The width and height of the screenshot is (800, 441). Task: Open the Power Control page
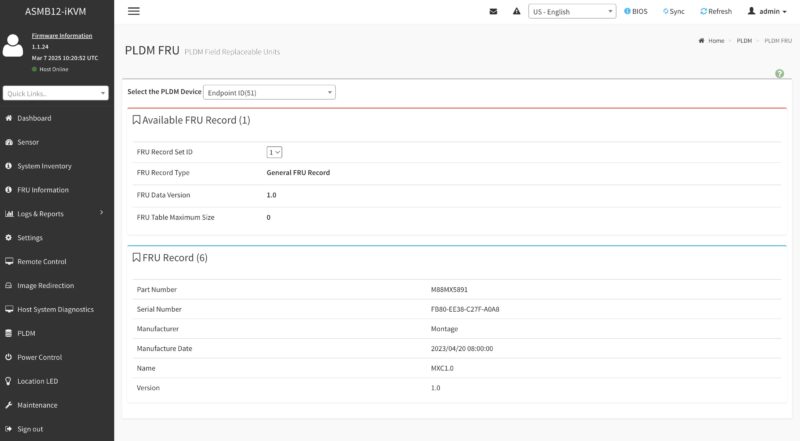click(x=39, y=357)
